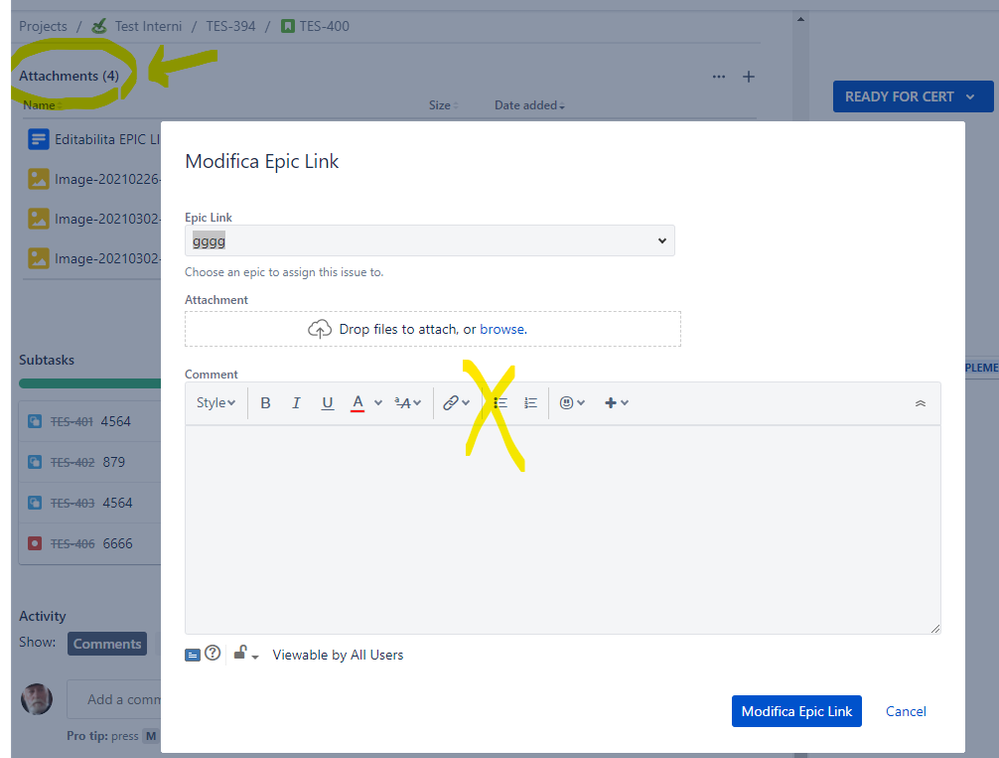Click the TES-406 bug type icon

coord(35,543)
